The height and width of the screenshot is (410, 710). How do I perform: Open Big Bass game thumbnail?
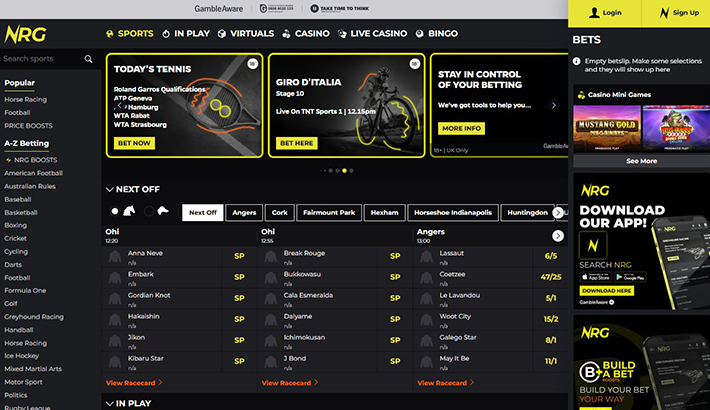point(676,128)
